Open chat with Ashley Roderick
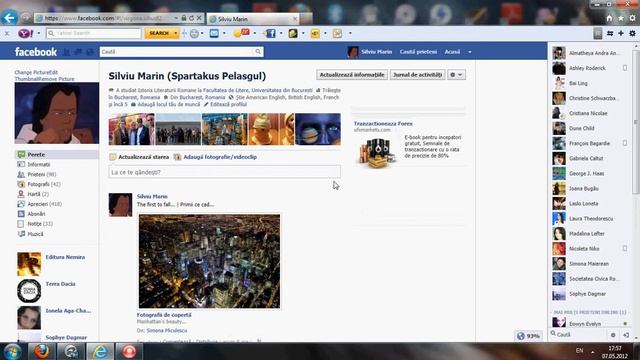The image size is (640, 360). [x=589, y=68]
